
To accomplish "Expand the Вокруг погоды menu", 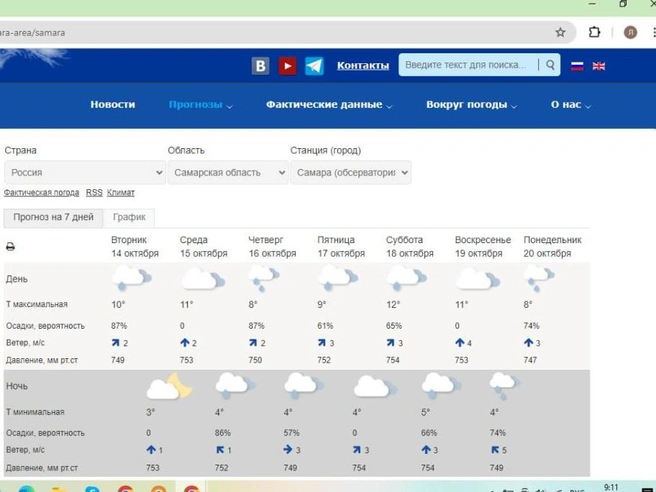I will tap(472, 105).
